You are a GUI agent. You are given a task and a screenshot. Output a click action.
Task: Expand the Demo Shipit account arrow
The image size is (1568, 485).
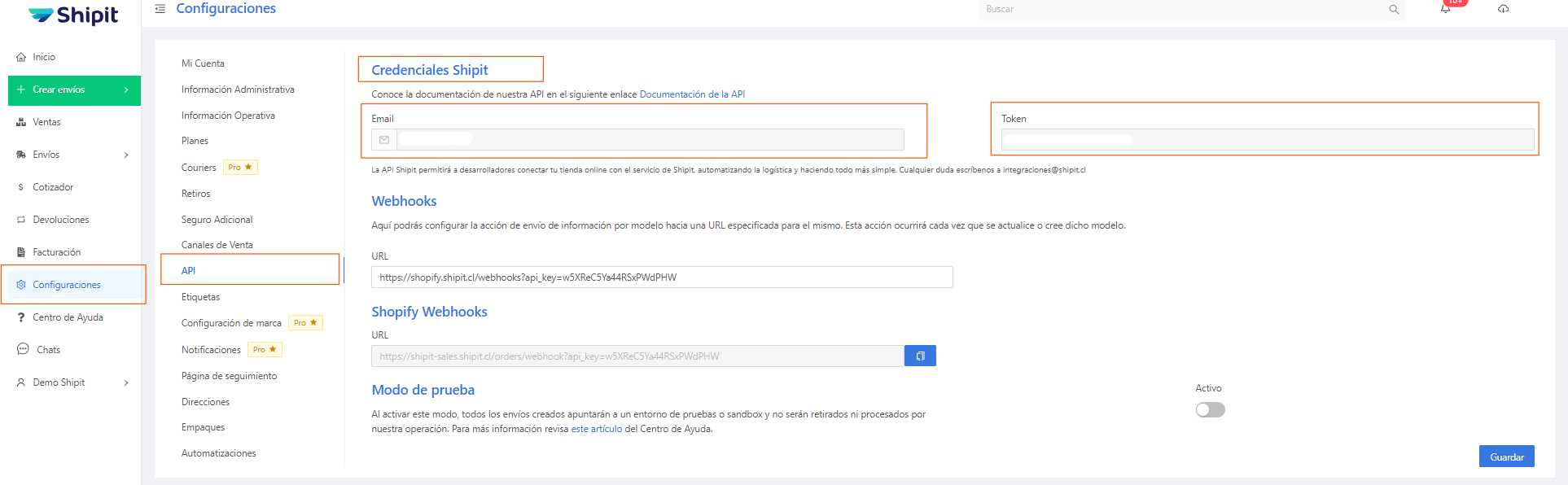point(126,382)
